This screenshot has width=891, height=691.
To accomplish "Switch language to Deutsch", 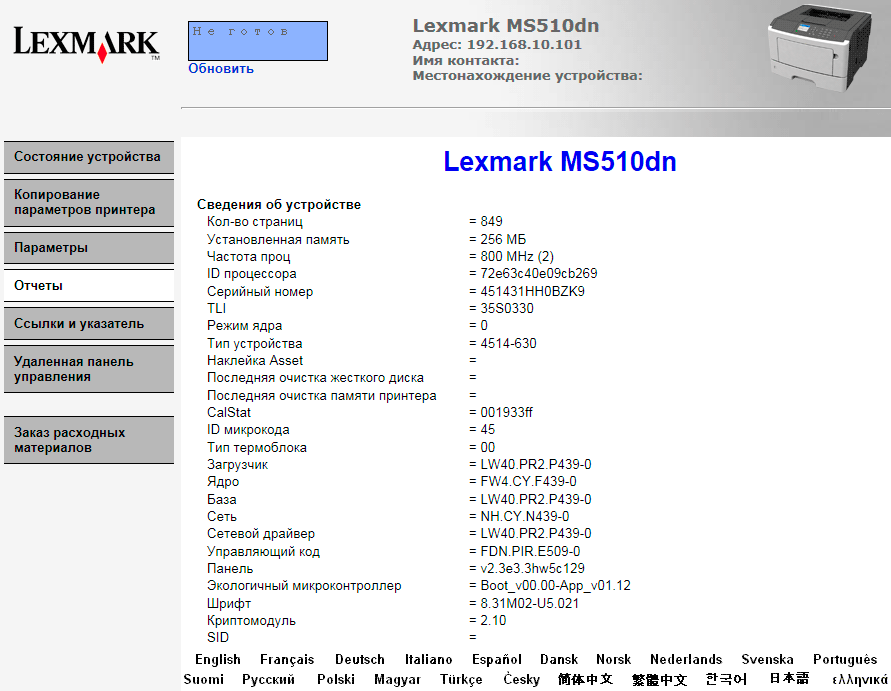I will tap(360, 660).
